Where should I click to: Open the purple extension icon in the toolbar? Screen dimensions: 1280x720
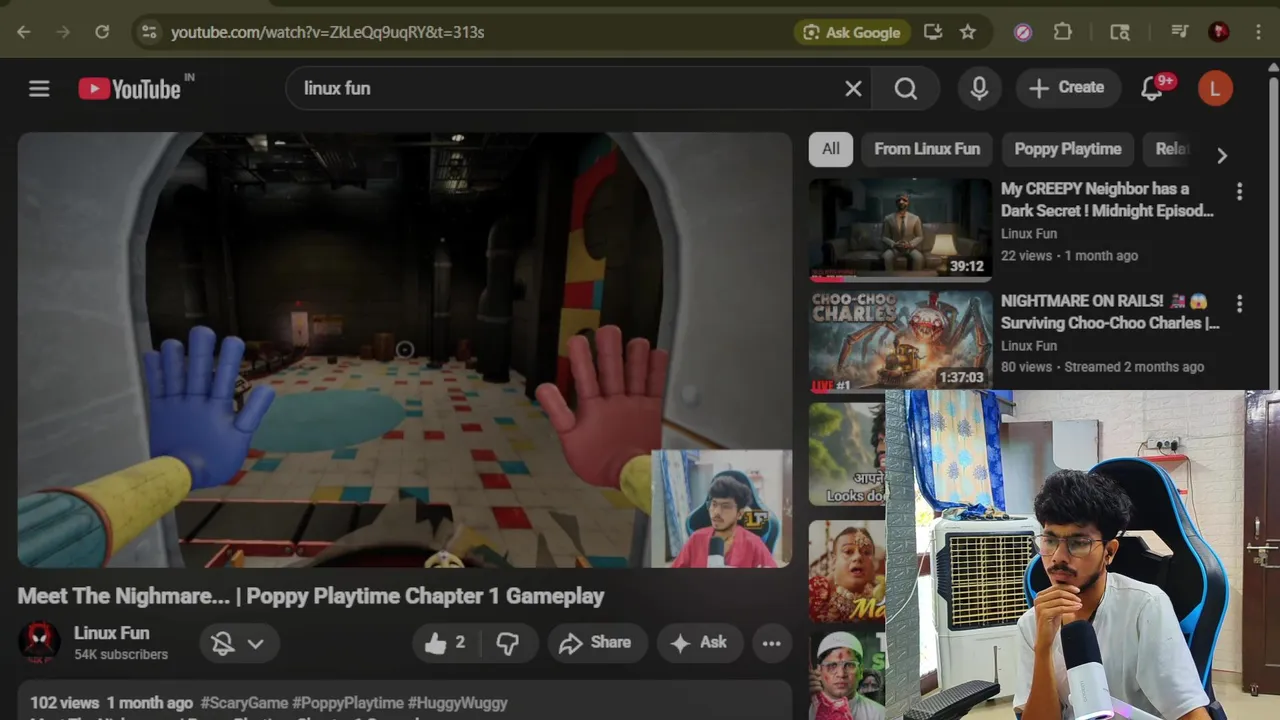[x=1023, y=32]
